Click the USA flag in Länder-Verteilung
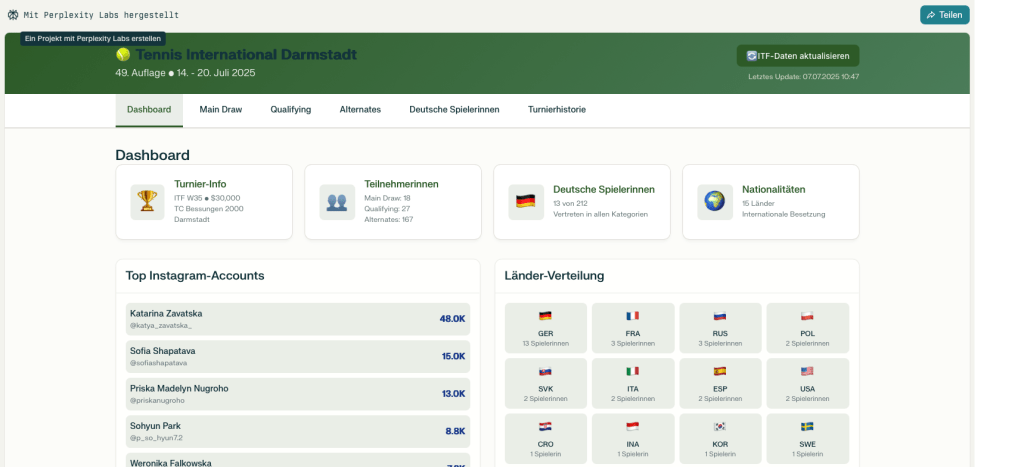This screenshot has height=467, width=1024. [807, 371]
